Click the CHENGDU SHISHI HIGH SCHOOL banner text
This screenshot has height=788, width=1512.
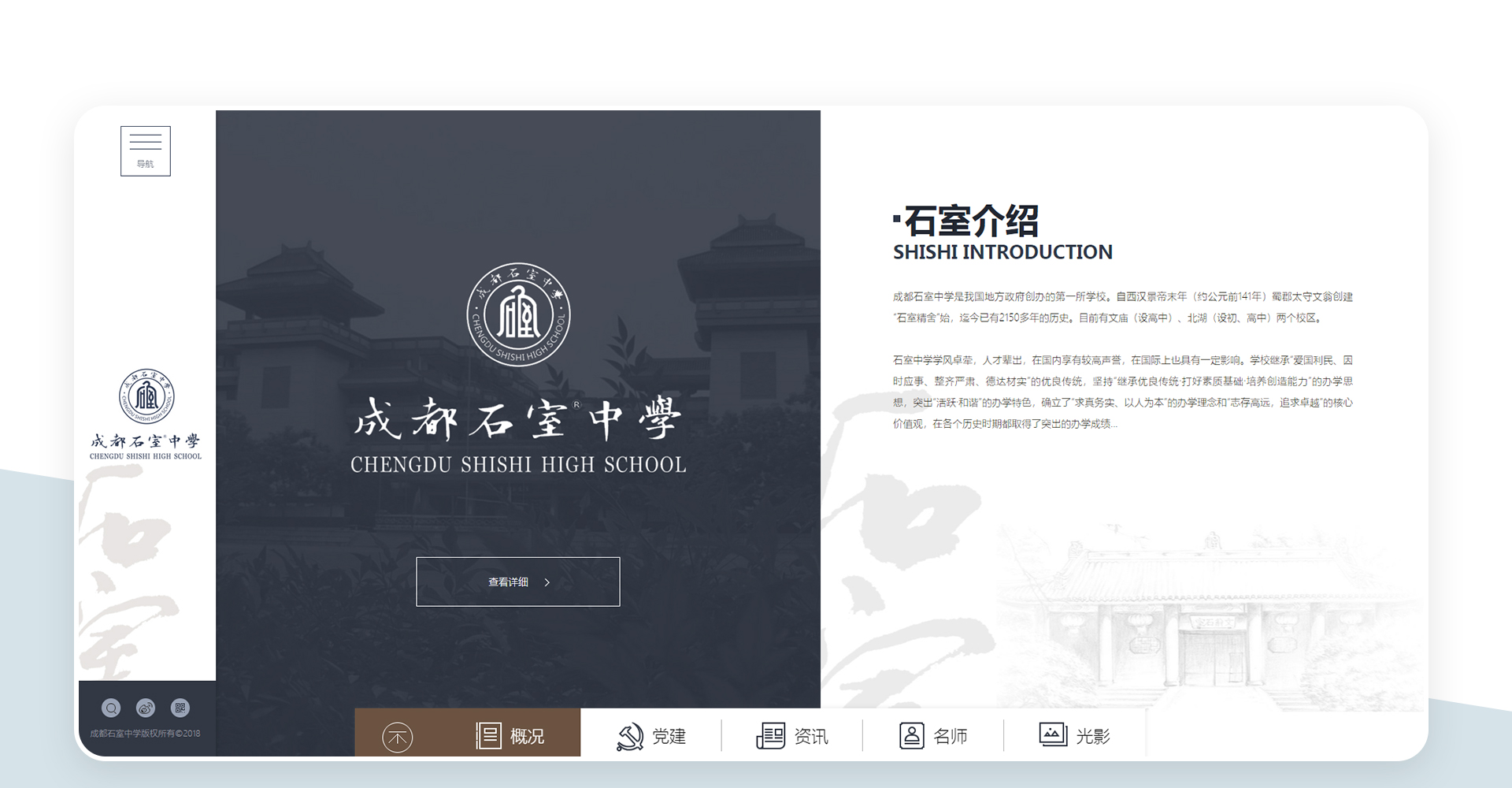(518, 465)
